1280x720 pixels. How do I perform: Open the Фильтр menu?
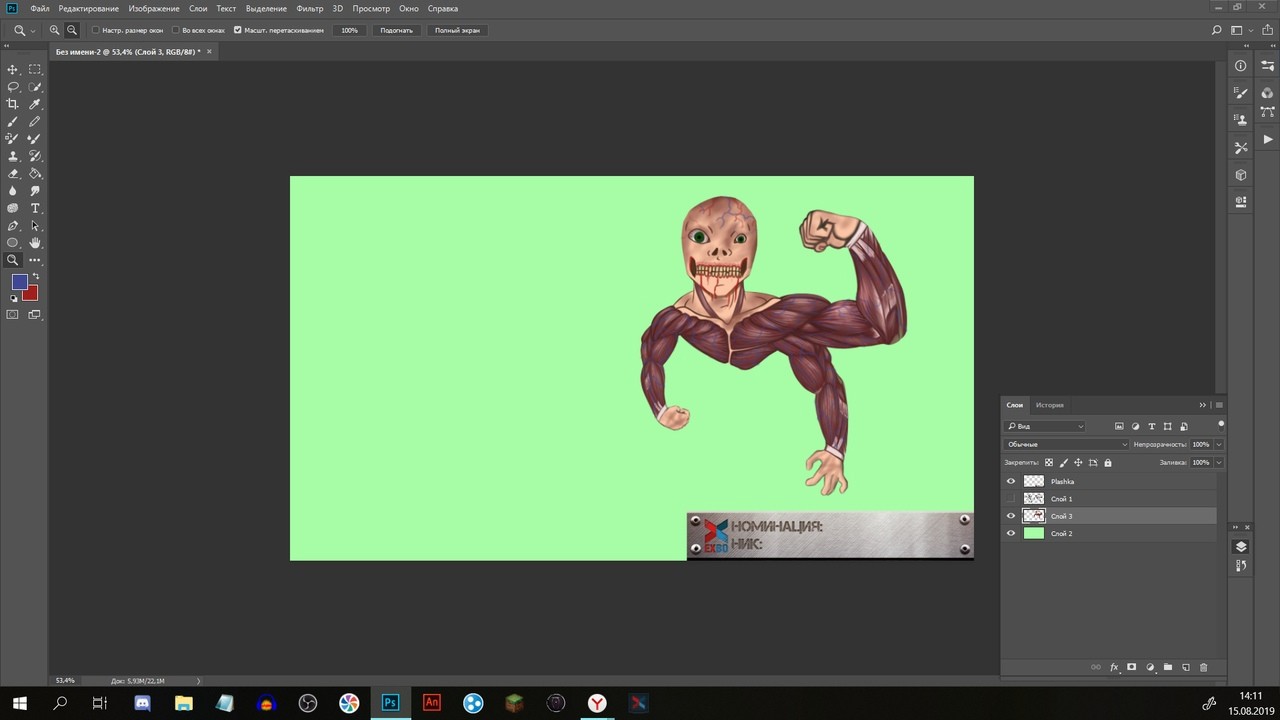pyautogui.click(x=310, y=8)
